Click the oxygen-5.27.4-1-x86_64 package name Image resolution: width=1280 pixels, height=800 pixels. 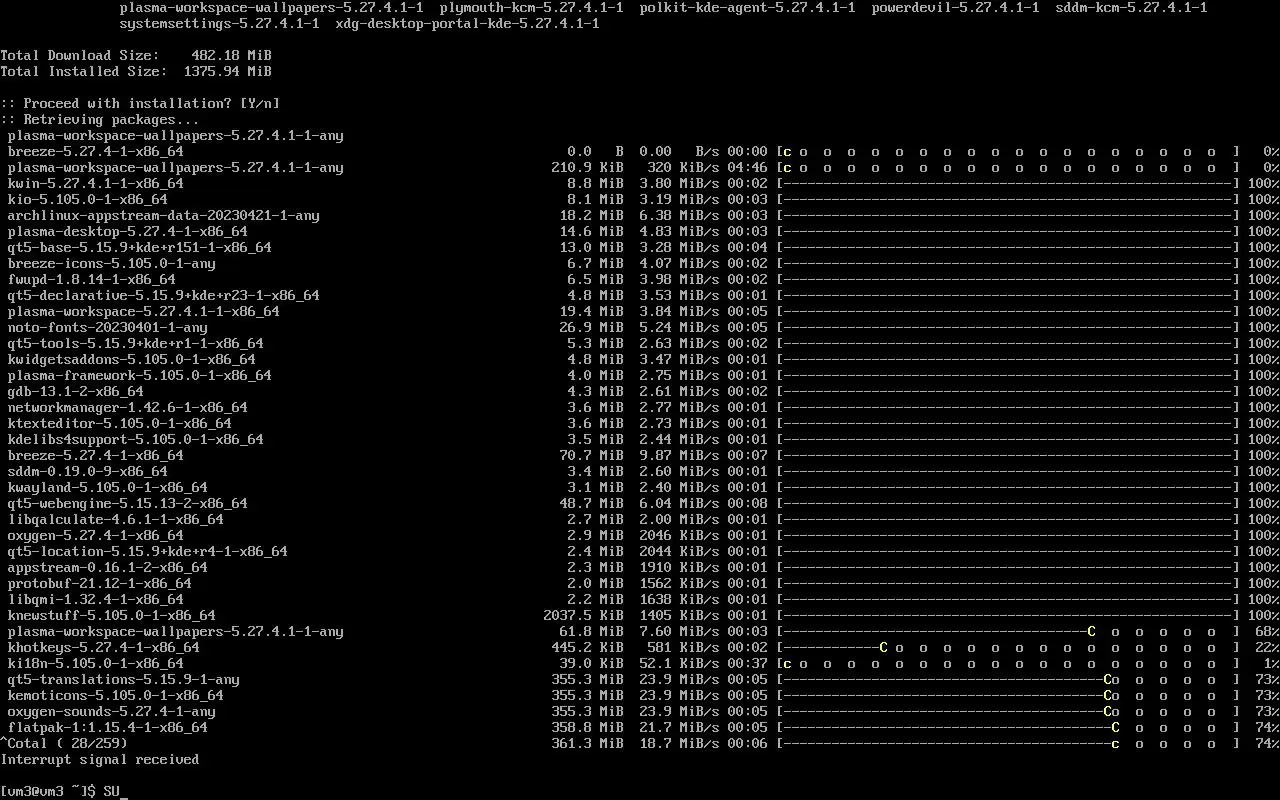click(96, 536)
